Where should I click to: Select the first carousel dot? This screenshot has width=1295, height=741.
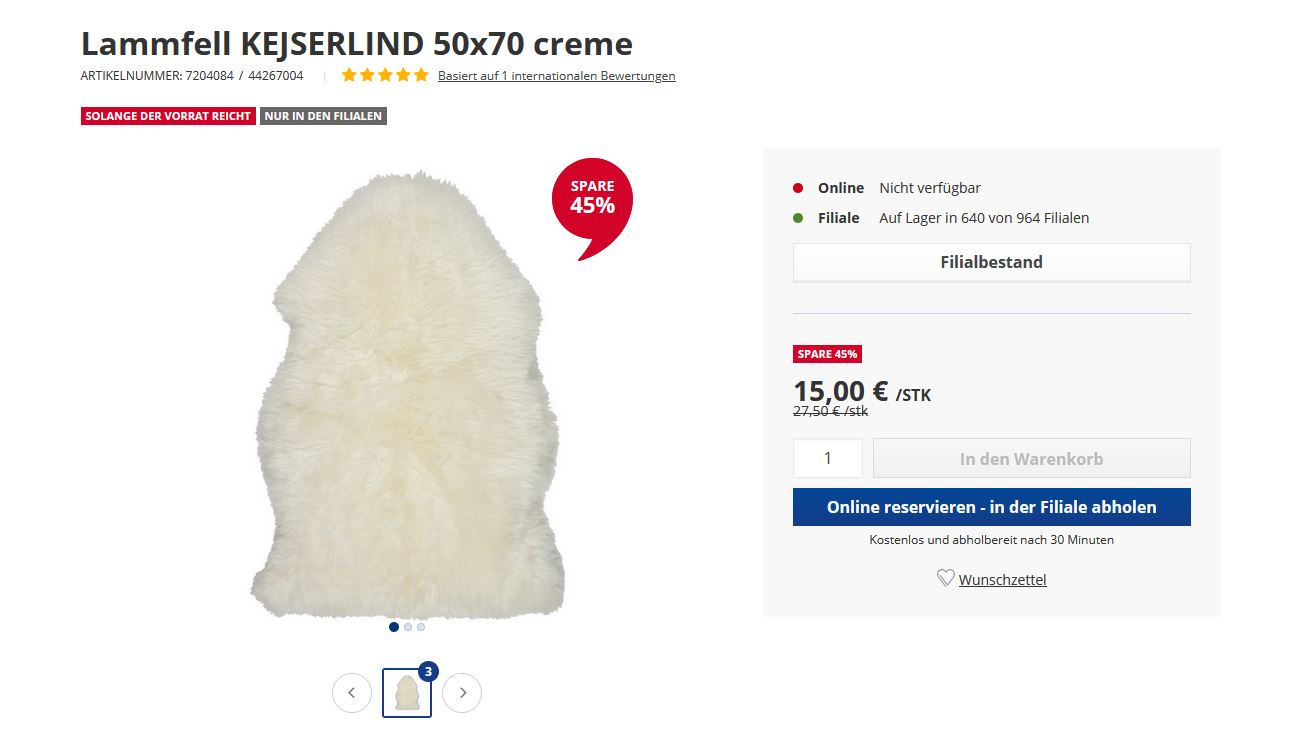point(394,627)
